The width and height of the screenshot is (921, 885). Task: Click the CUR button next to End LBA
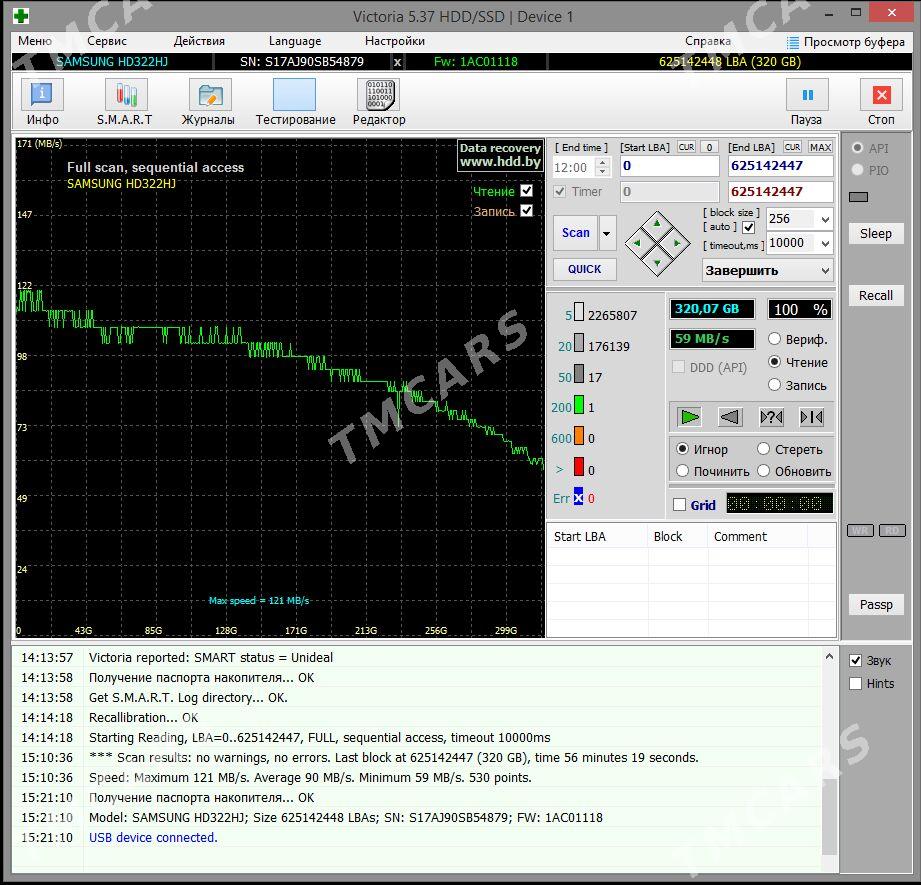pyautogui.click(x=792, y=147)
